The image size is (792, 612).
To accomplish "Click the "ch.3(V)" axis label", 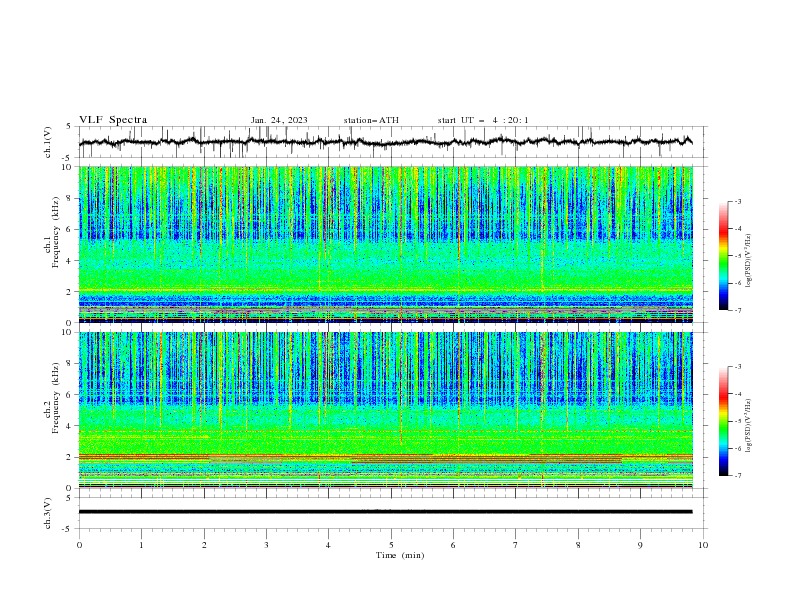I will [48, 513].
